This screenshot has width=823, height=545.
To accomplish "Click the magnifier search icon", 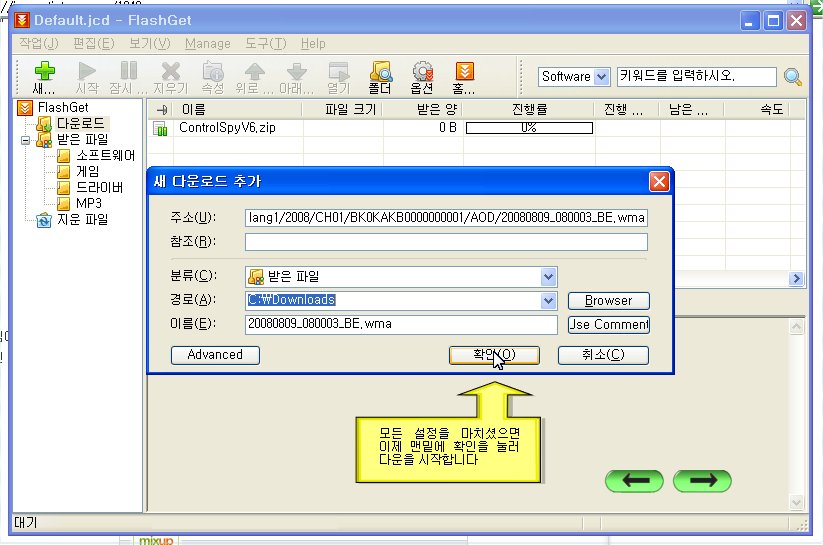I will click(793, 77).
